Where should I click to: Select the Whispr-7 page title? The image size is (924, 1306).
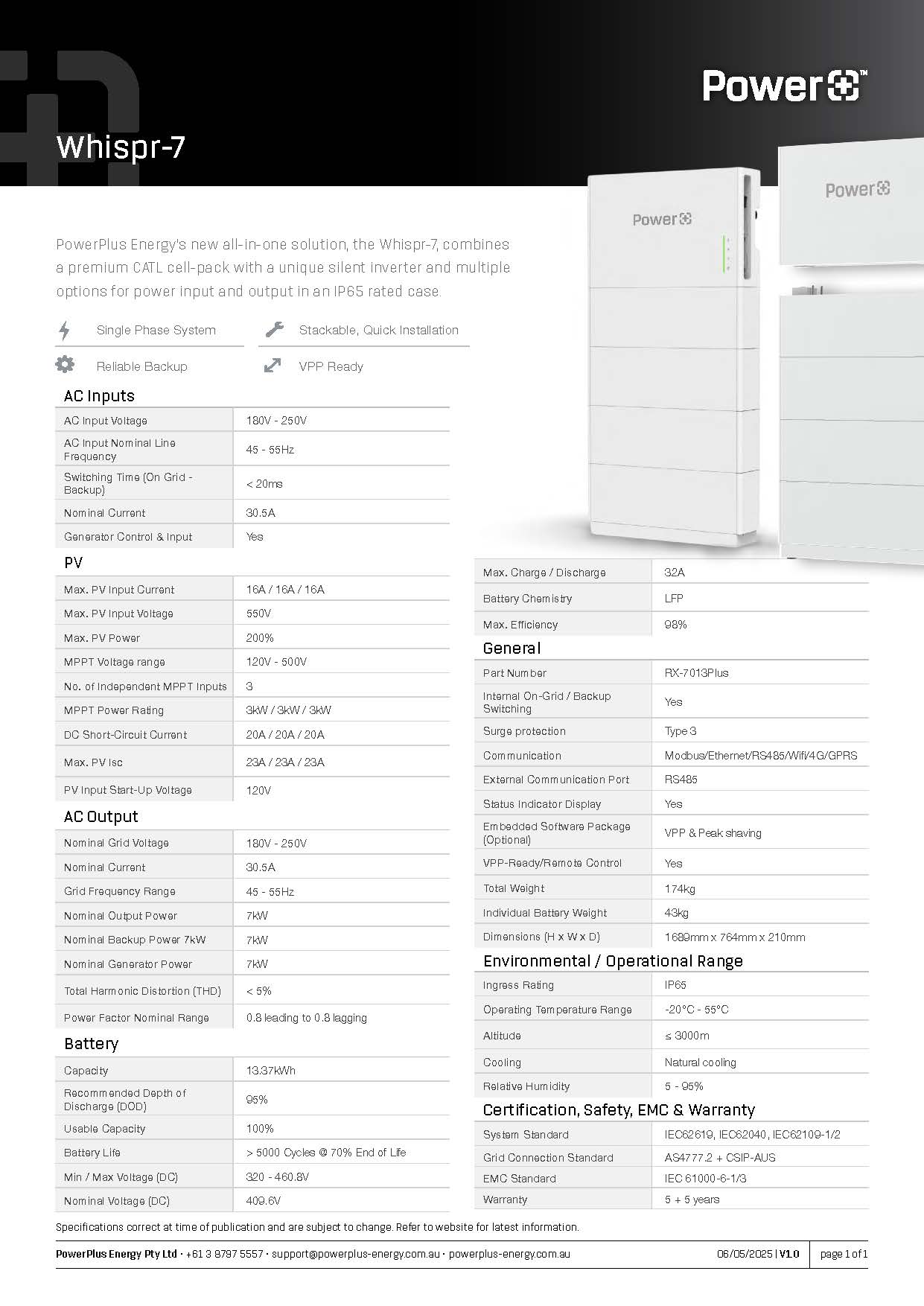(x=121, y=147)
